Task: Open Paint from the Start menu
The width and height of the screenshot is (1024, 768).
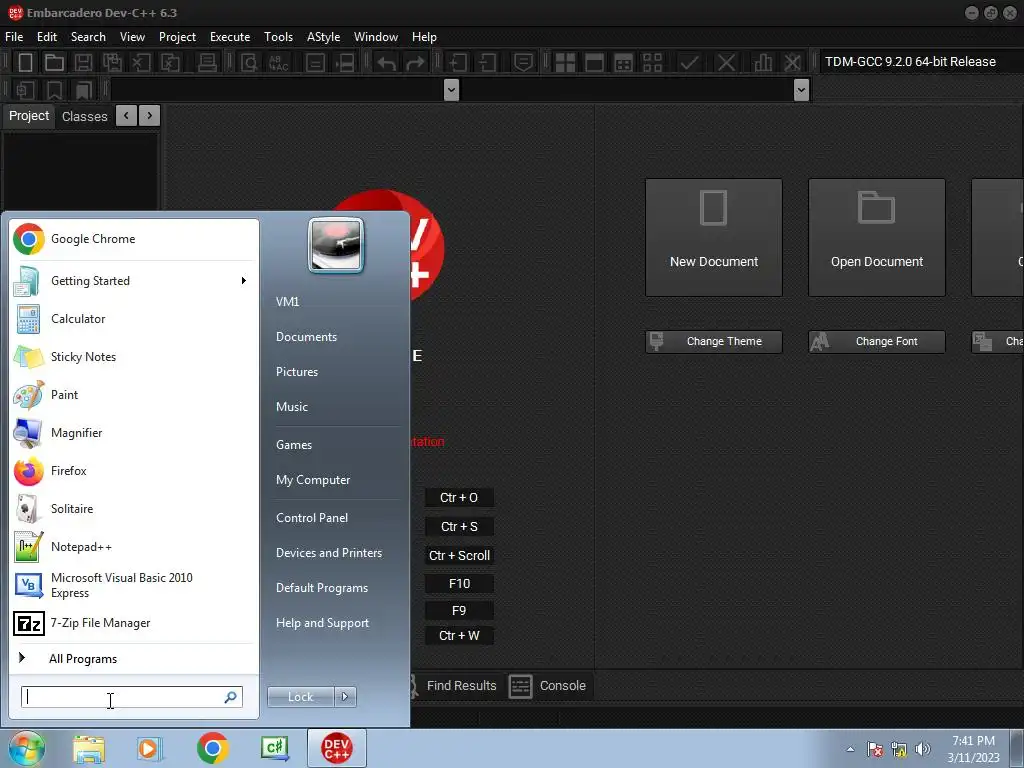Action: pyautogui.click(x=134, y=394)
